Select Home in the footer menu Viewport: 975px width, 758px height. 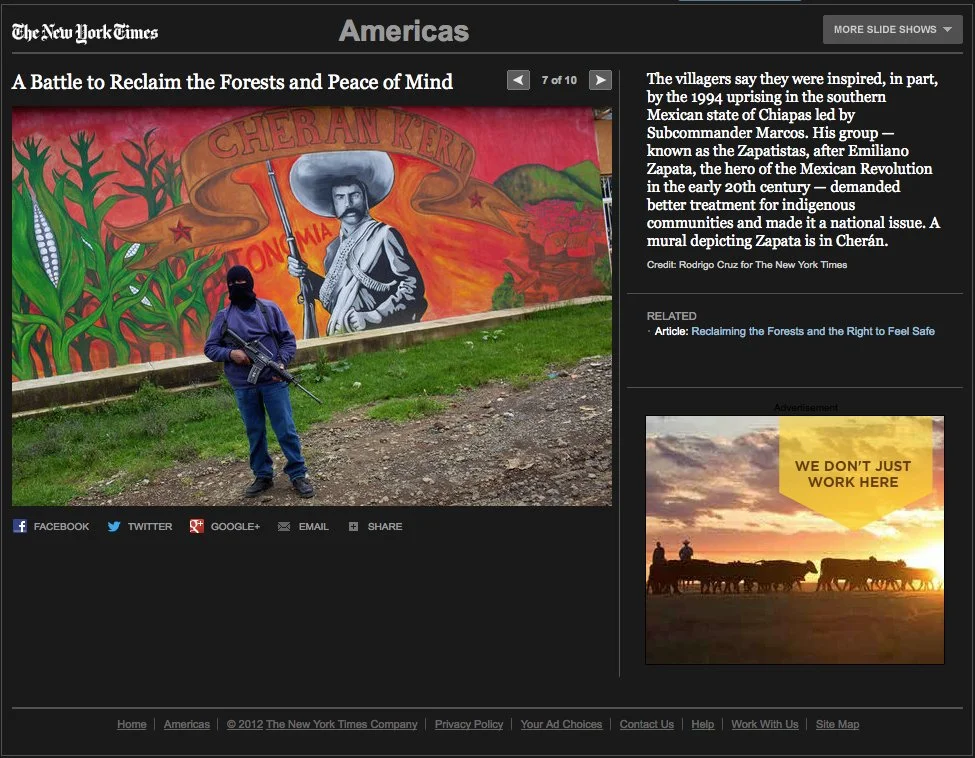(x=131, y=724)
